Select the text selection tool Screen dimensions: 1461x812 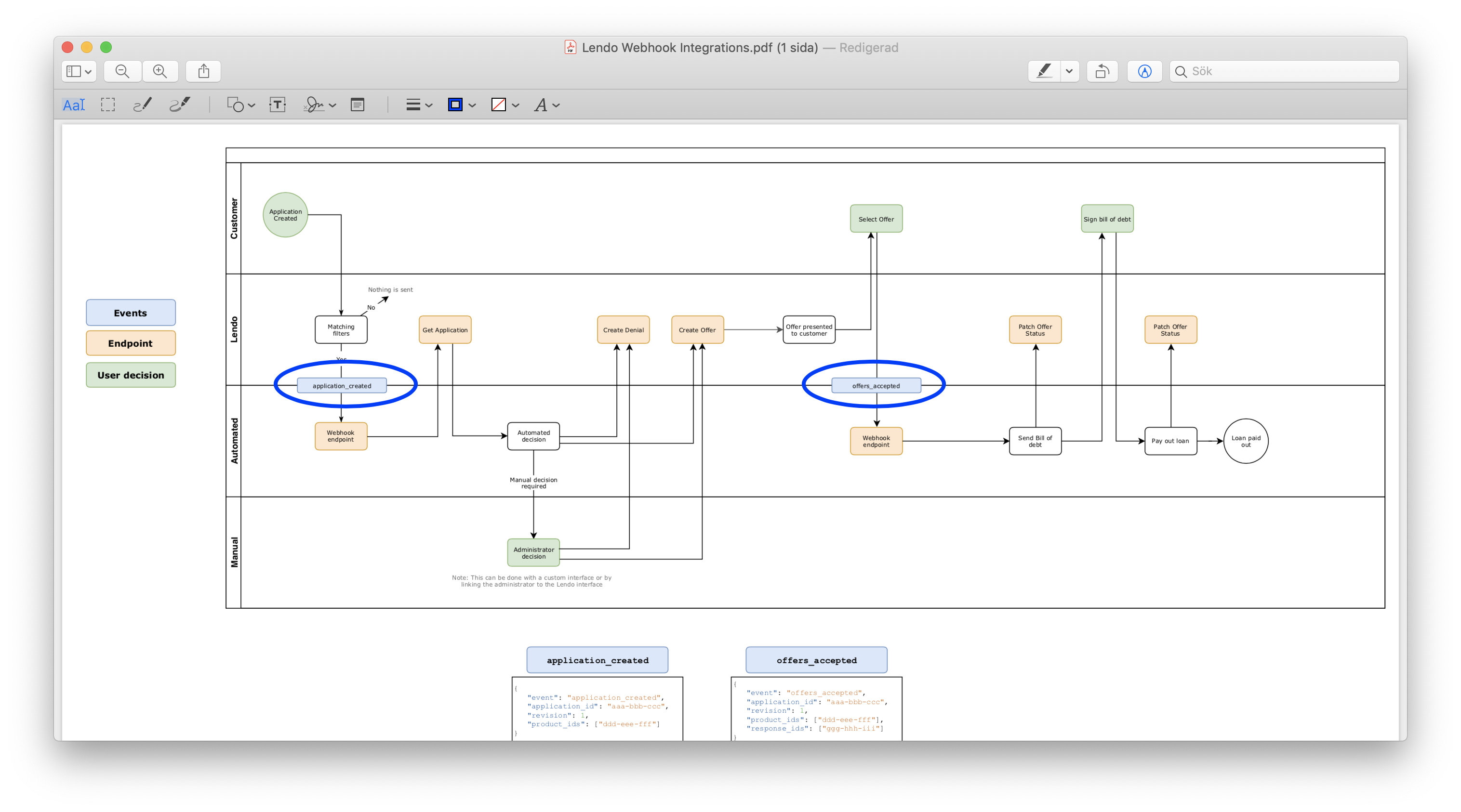pyautogui.click(x=74, y=105)
